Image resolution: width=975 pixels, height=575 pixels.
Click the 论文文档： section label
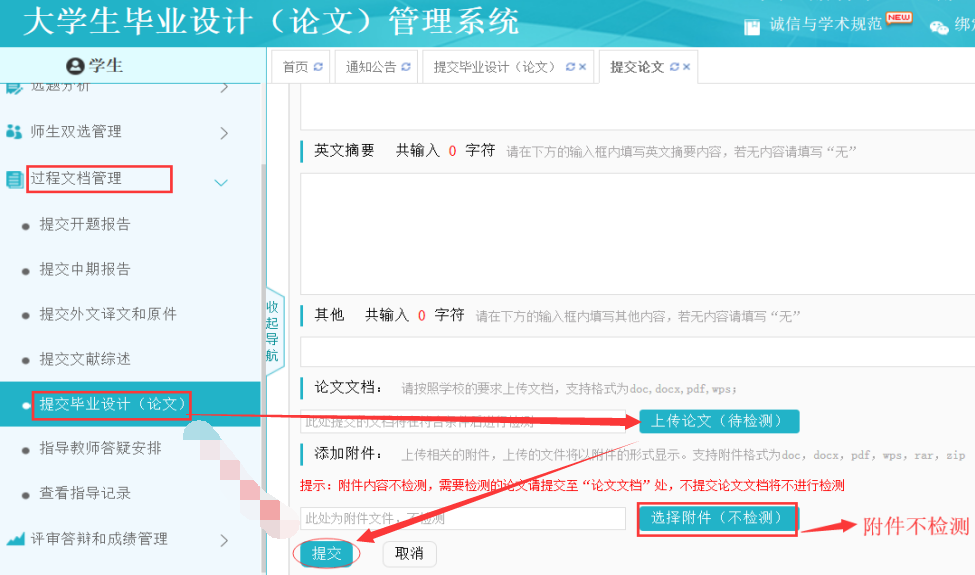[x=348, y=387]
